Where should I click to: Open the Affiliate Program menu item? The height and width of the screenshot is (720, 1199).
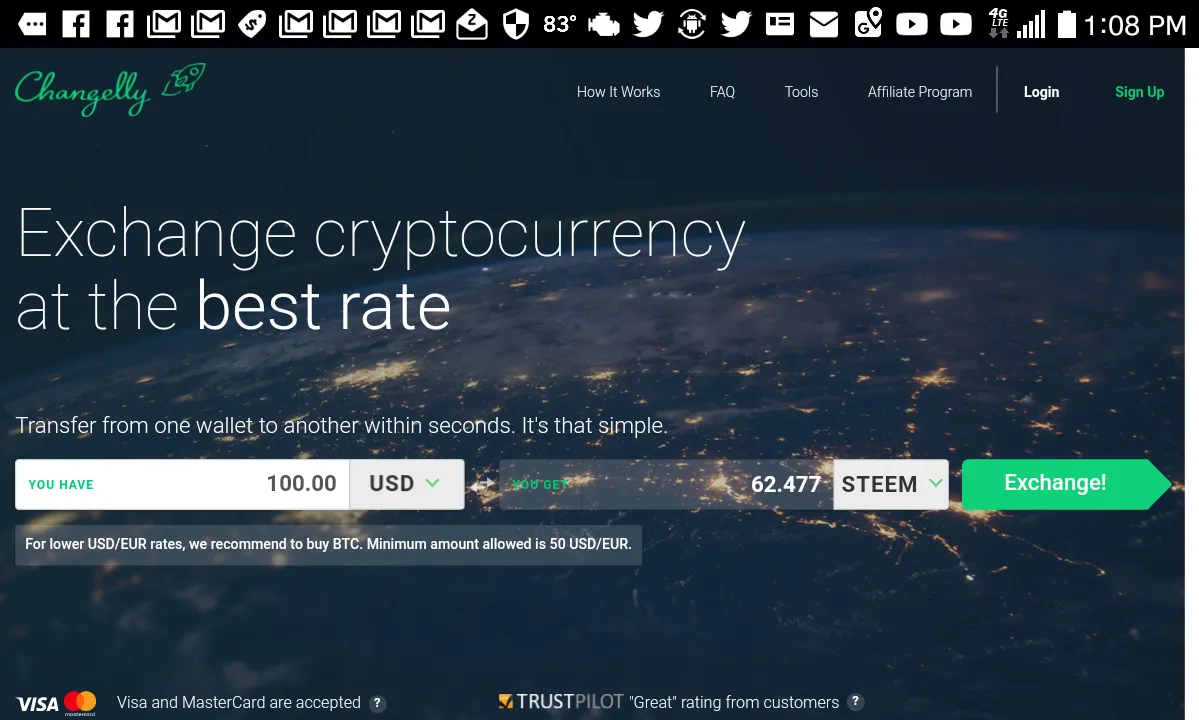tap(920, 92)
